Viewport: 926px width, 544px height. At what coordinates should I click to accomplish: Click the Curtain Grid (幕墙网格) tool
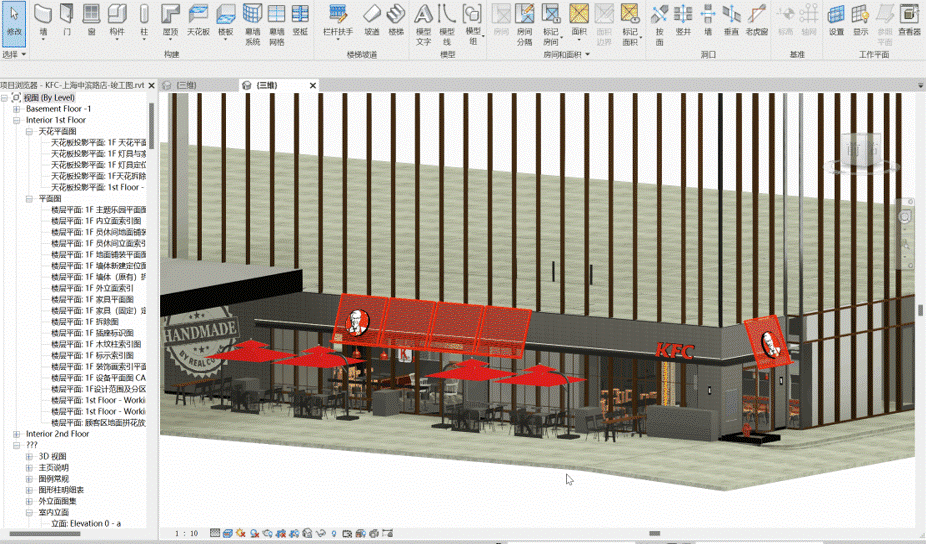[x=277, y=20]
